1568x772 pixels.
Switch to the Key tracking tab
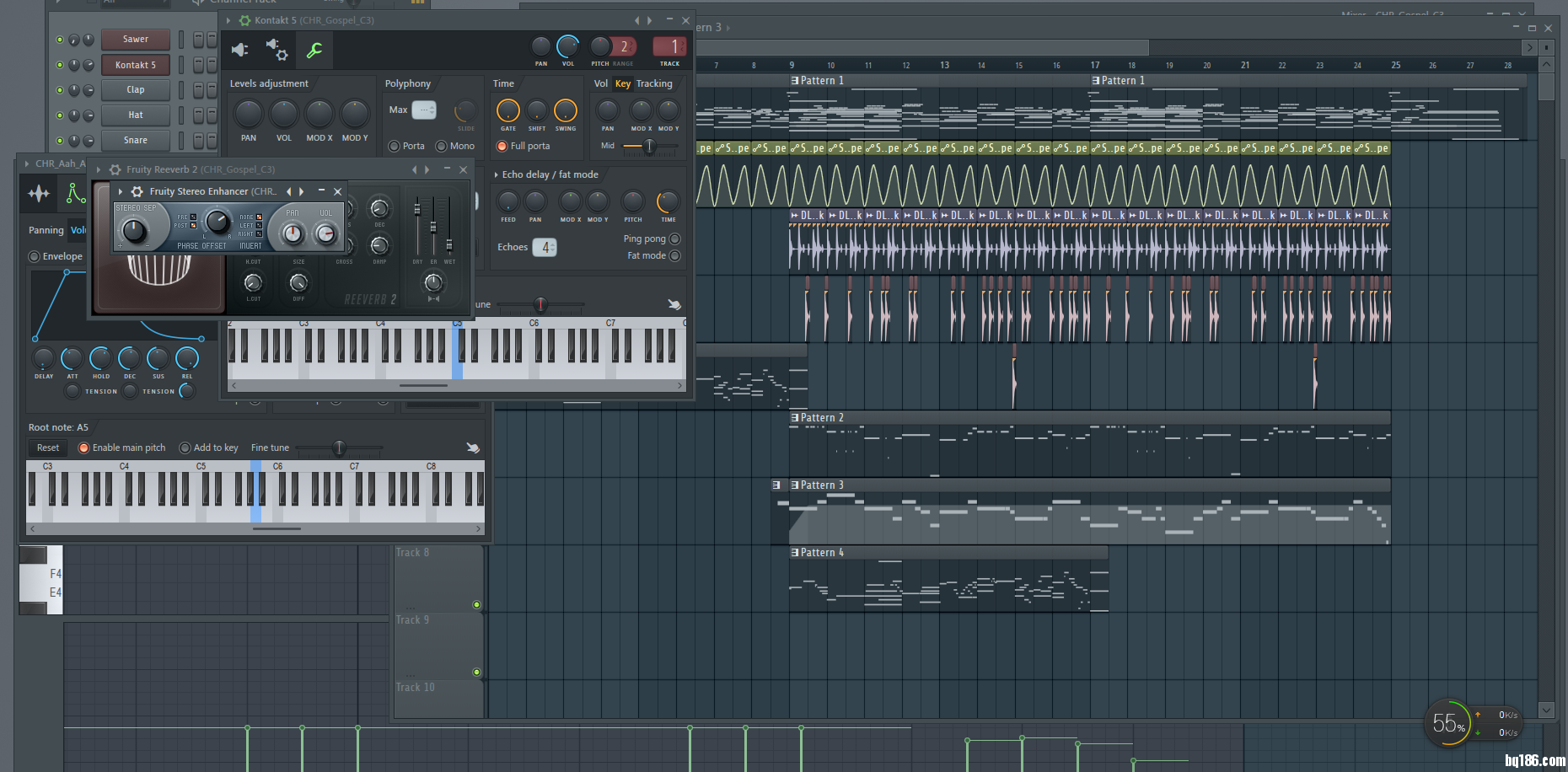623,83
